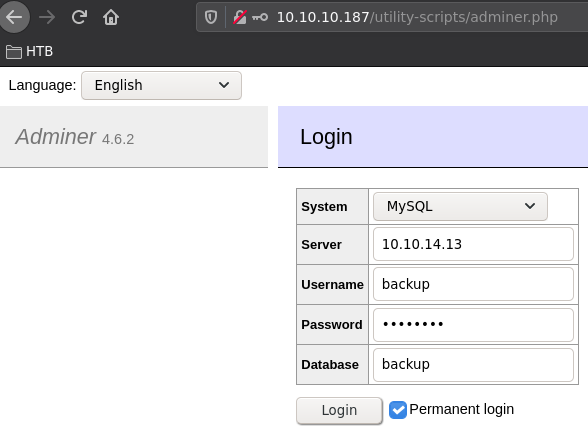The image size is (588, 442).
Task: Click the chevron arrow on MySQL selector
Action: pos(530,206)
